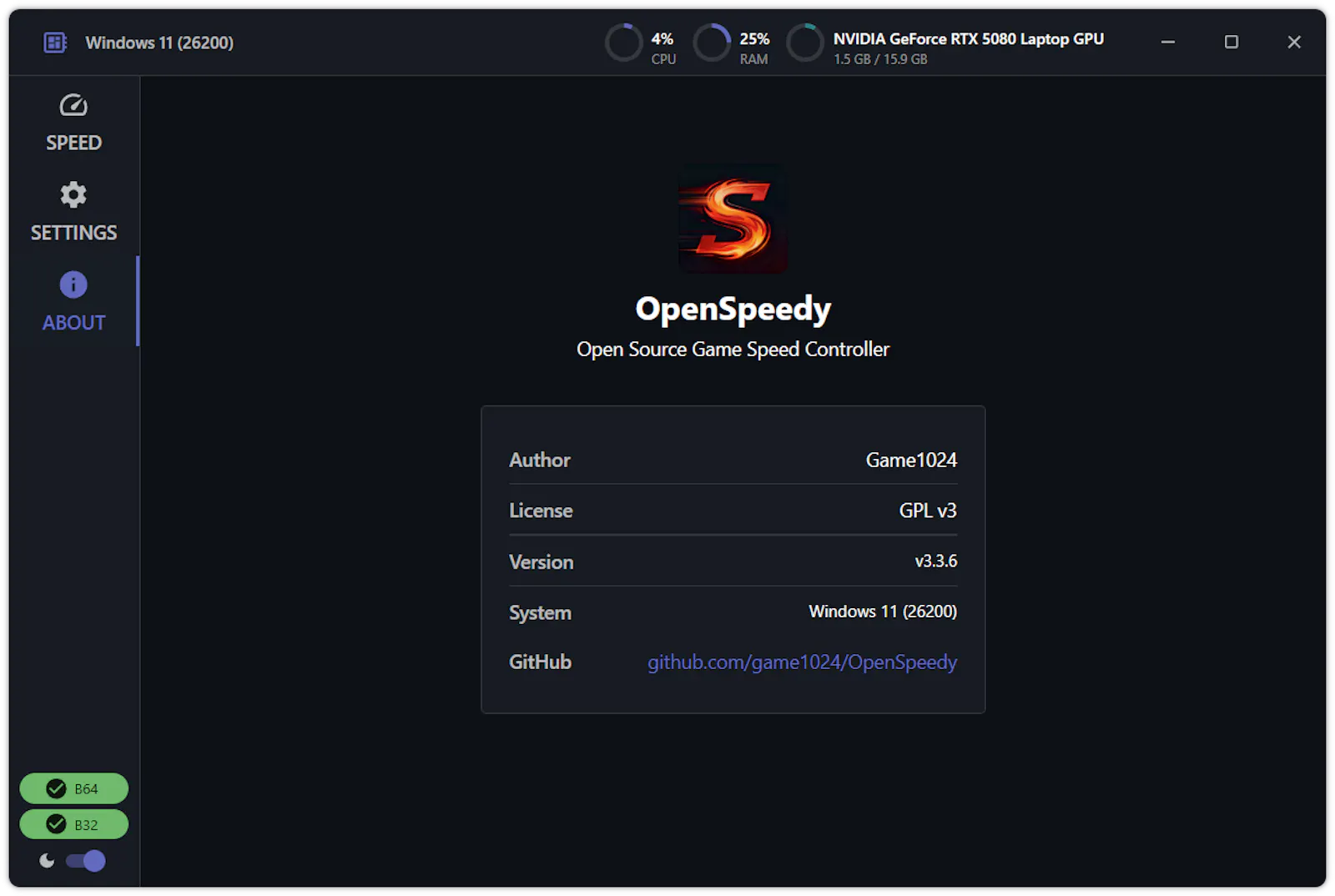Click the RAM usage ring indicator
The image size is (1335, 896).
coord(712,43)
